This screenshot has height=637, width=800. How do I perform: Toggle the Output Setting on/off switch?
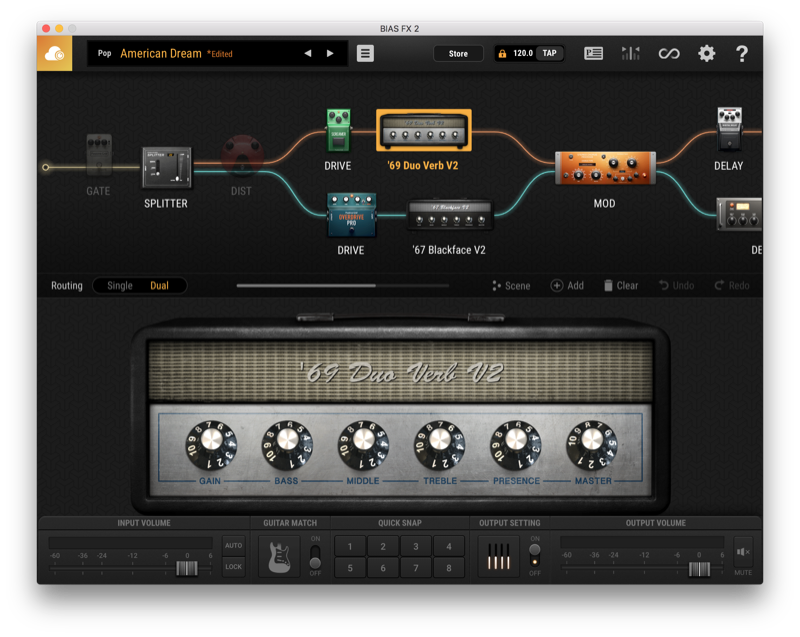pyautogui.click(x=535, y=556)
